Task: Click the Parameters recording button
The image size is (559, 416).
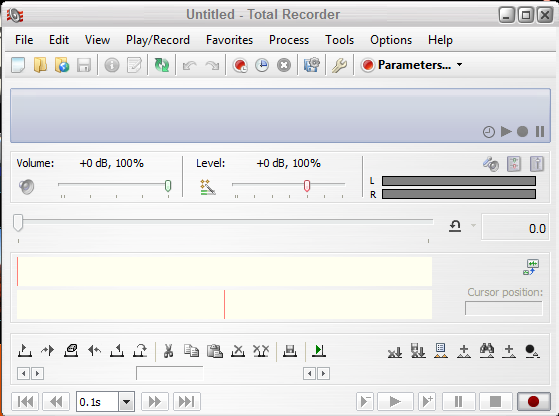Action: click(x=406, y=65)
